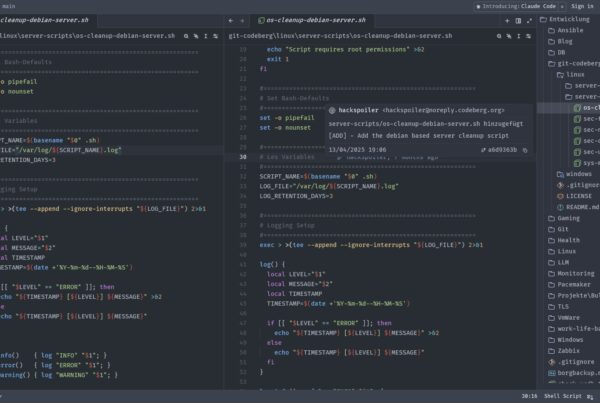Expand the Linux folder near LLM
This screenshot has height=403, width=600.
click(566, 251)
